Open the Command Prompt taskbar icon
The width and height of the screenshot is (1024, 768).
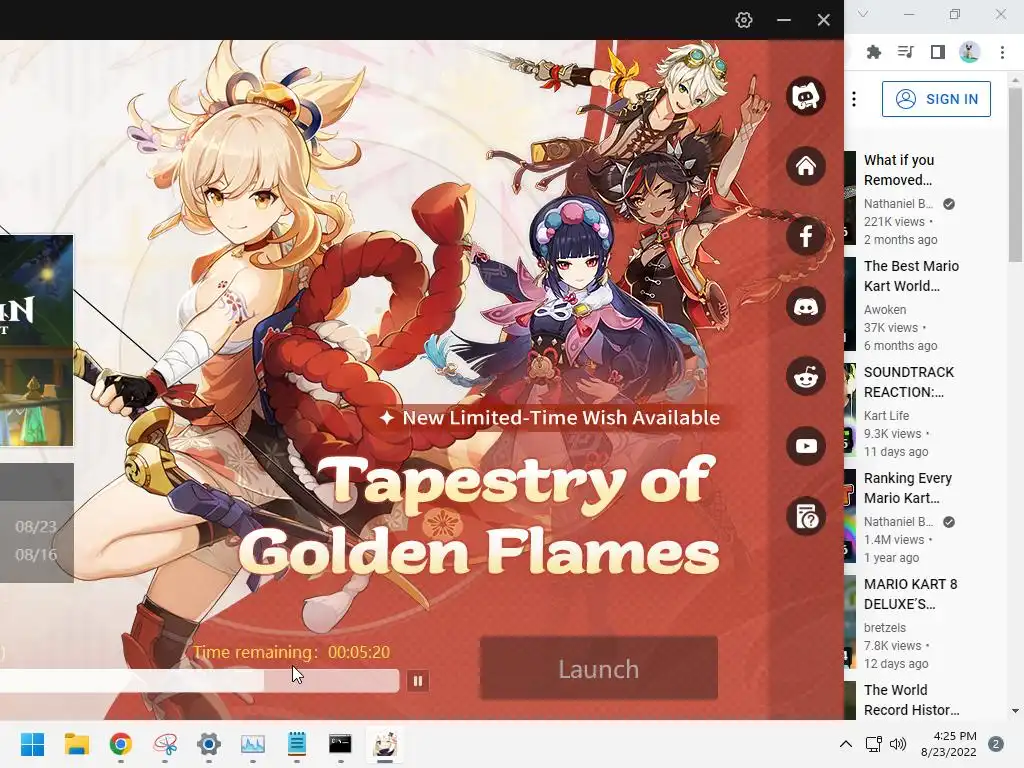[340, 744]
